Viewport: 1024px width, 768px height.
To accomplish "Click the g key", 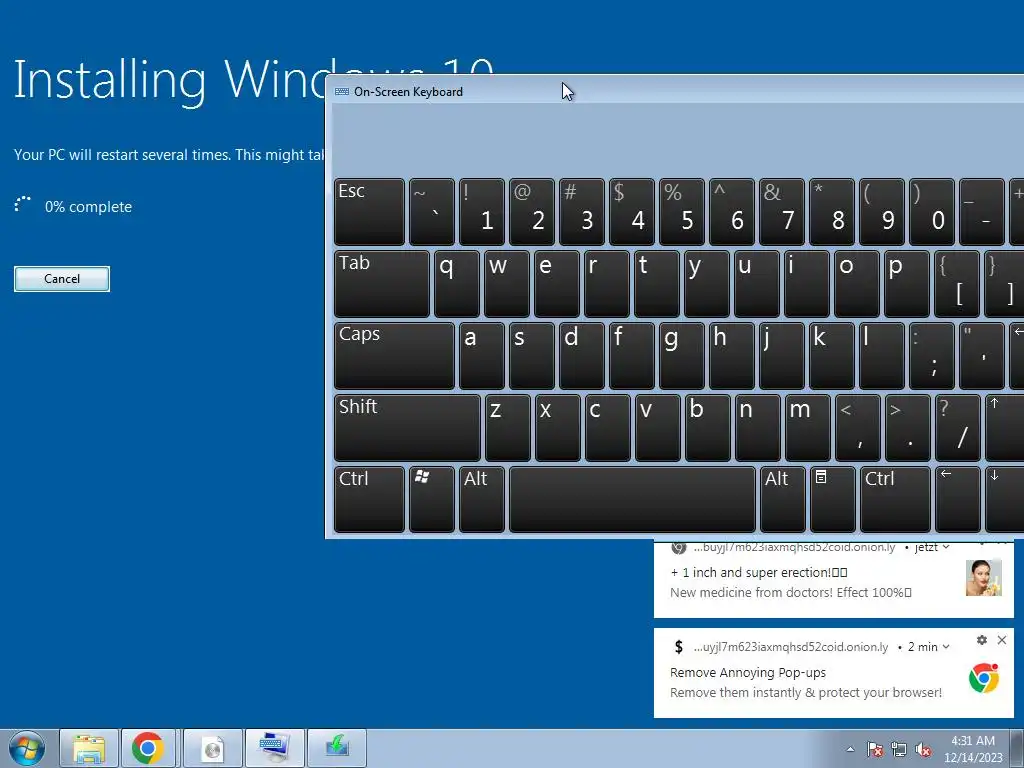I will click(682, 356).
